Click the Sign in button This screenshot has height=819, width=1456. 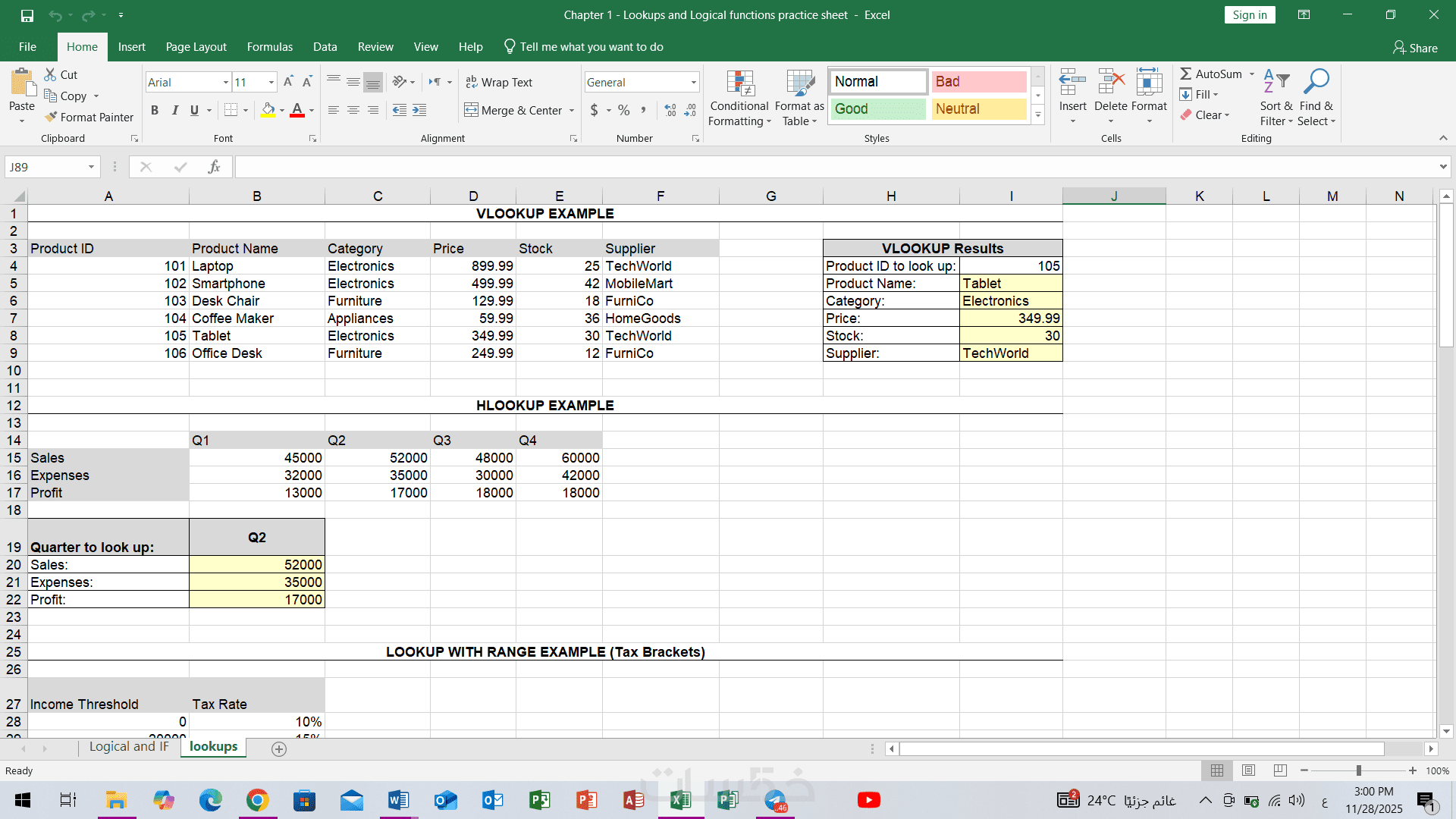point(1249,15)
